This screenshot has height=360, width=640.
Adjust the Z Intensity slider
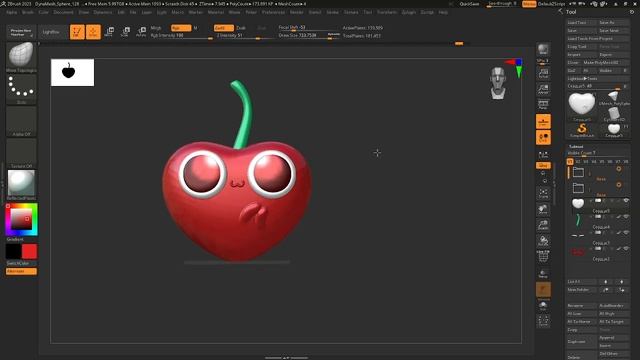(244, 36)
